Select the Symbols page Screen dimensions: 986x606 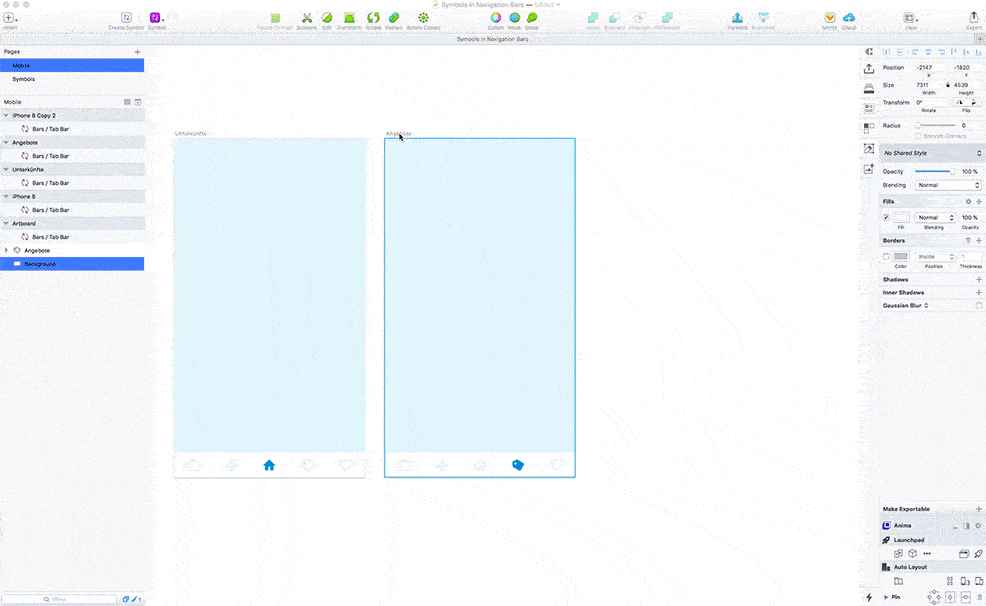pos(72,79)
